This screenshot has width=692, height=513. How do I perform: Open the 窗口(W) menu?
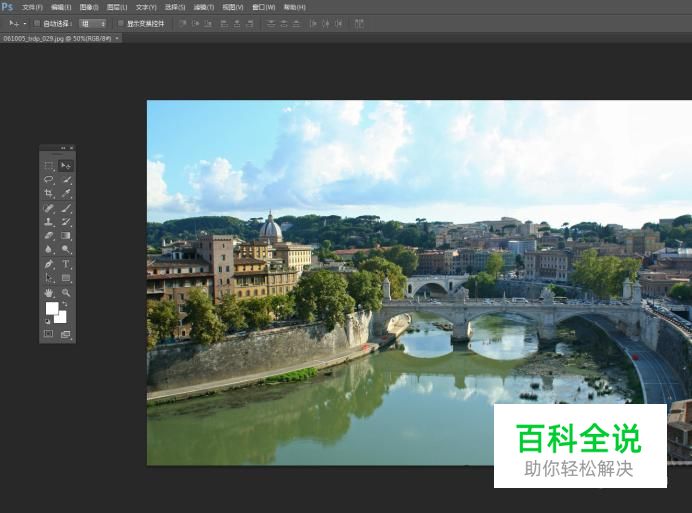[263, 8]
